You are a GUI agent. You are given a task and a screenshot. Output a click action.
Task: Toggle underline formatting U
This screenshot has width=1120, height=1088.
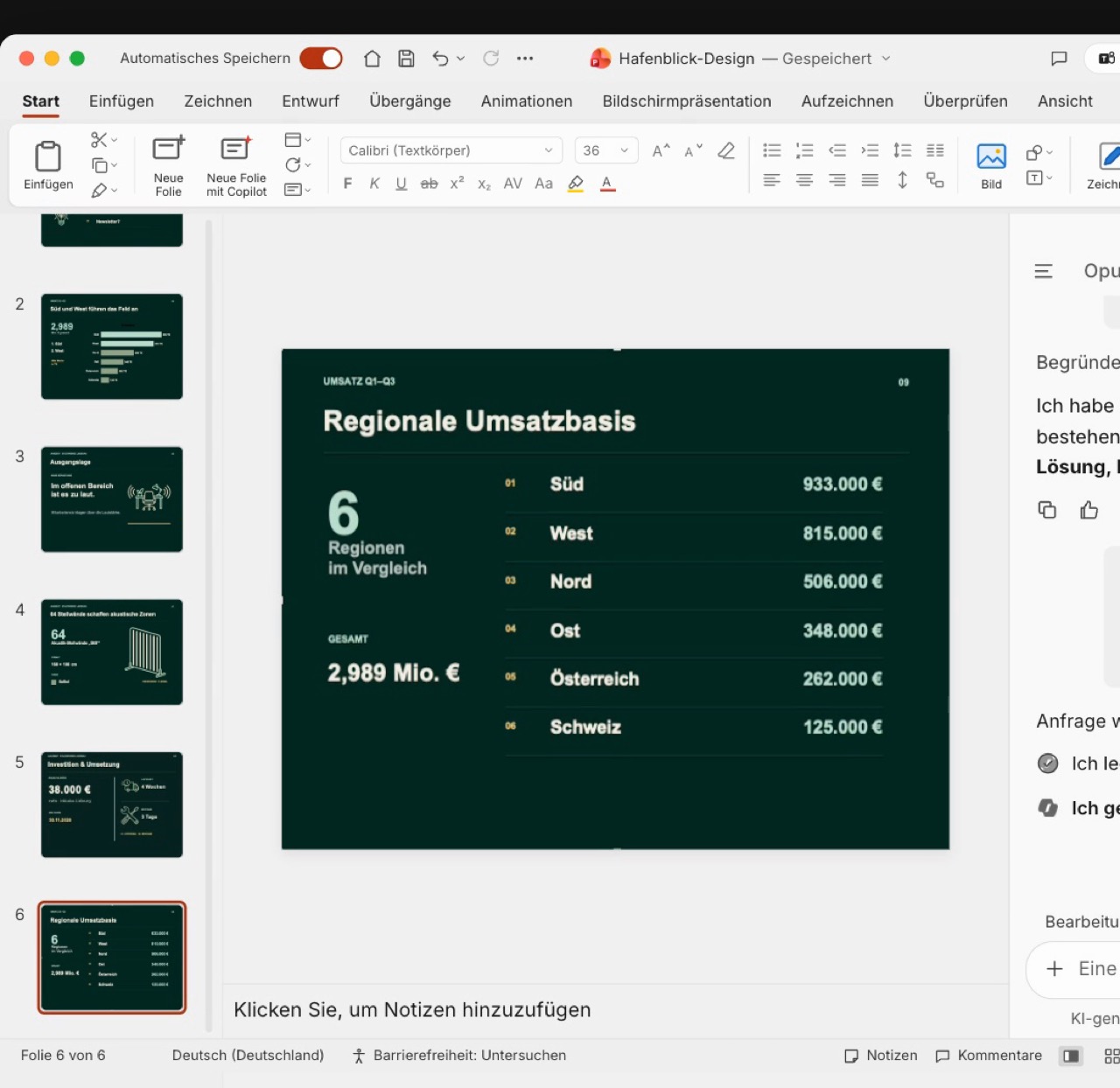click(x=402, y=184)
